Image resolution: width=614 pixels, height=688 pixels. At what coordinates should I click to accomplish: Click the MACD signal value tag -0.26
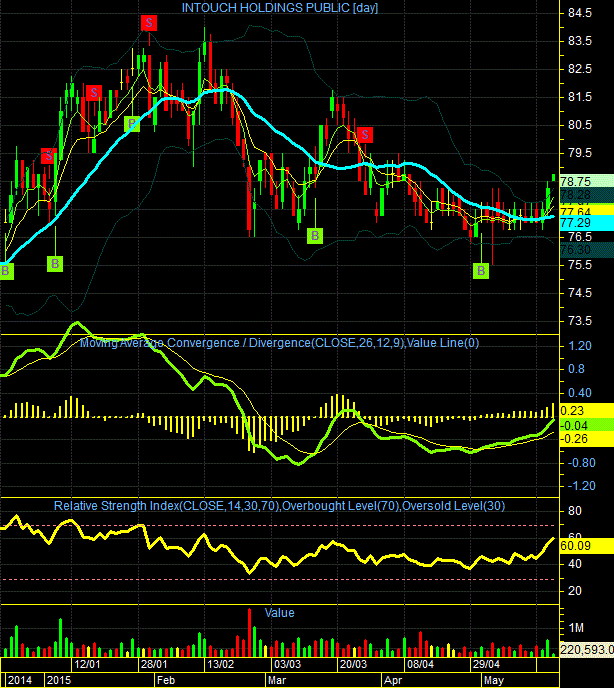pyautogui.click(x=587, y=439)
